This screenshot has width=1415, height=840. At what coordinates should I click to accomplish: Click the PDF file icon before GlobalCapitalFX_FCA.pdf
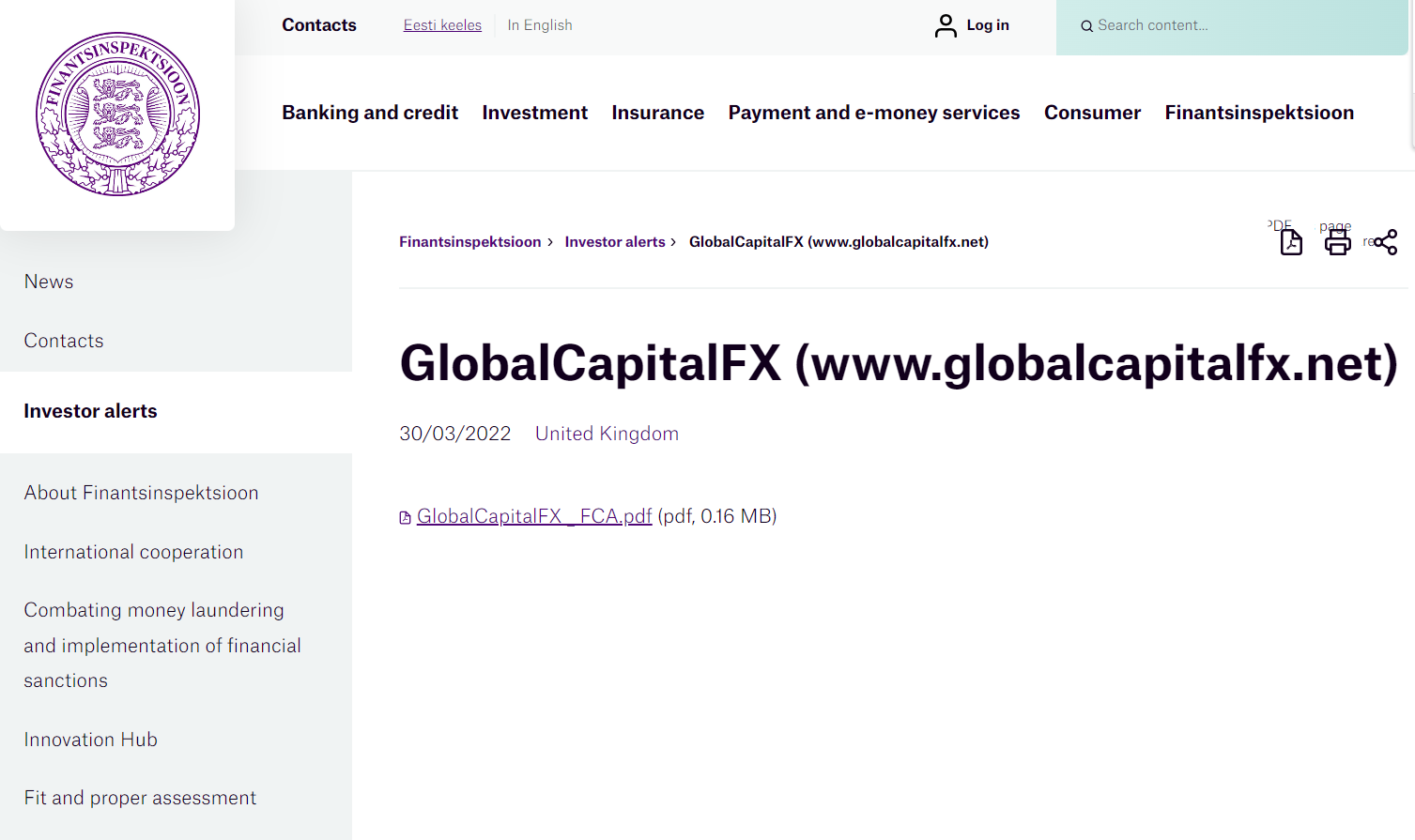[406, 517]
